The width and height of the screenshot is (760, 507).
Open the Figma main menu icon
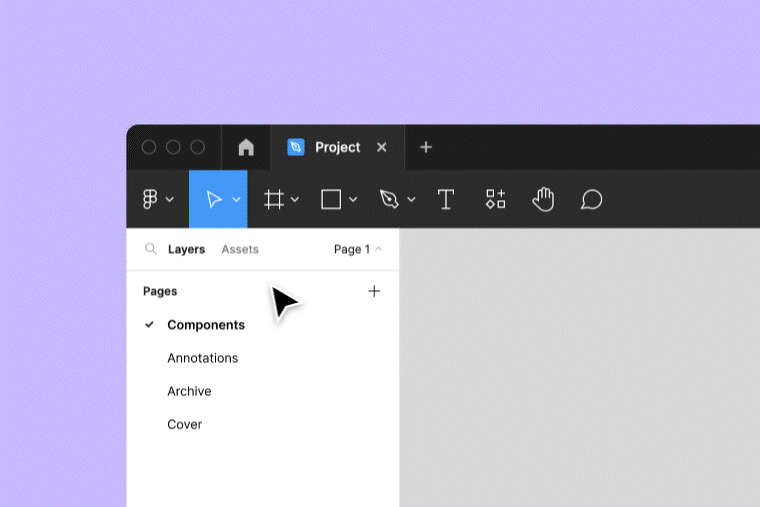coord(150,199)
